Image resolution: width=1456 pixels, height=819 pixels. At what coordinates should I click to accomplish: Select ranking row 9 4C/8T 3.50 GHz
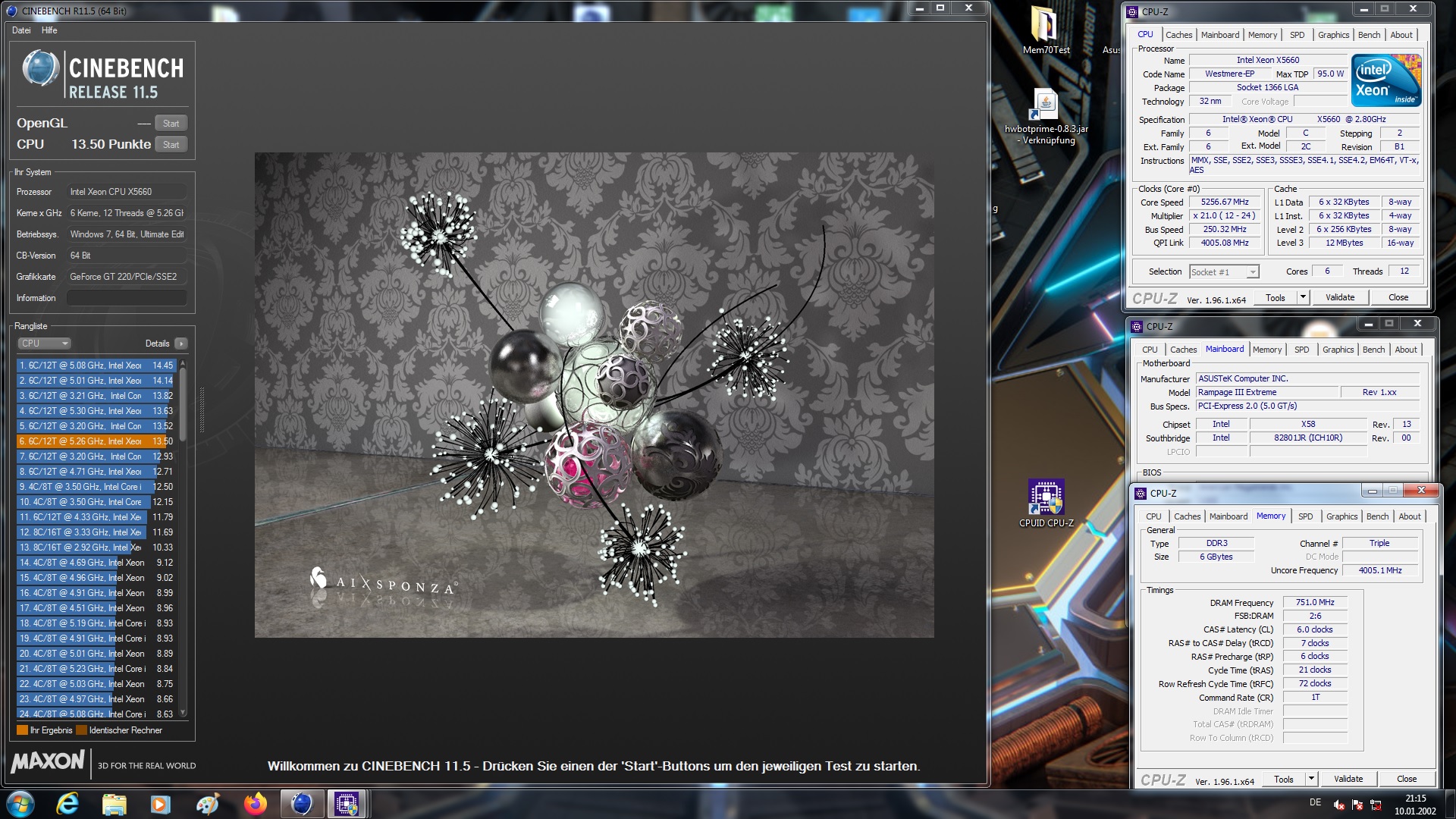click(x=96, y=487)
